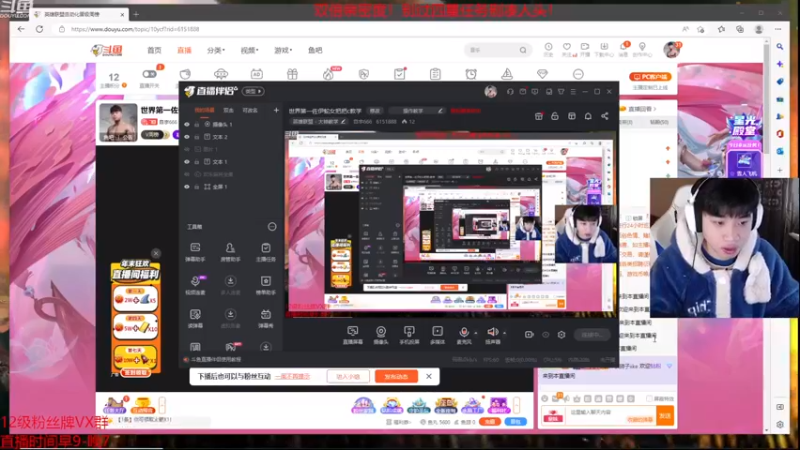Click the record video icon in streaming app
This screenshot has width=800, height=450.
tap(529, 335)
